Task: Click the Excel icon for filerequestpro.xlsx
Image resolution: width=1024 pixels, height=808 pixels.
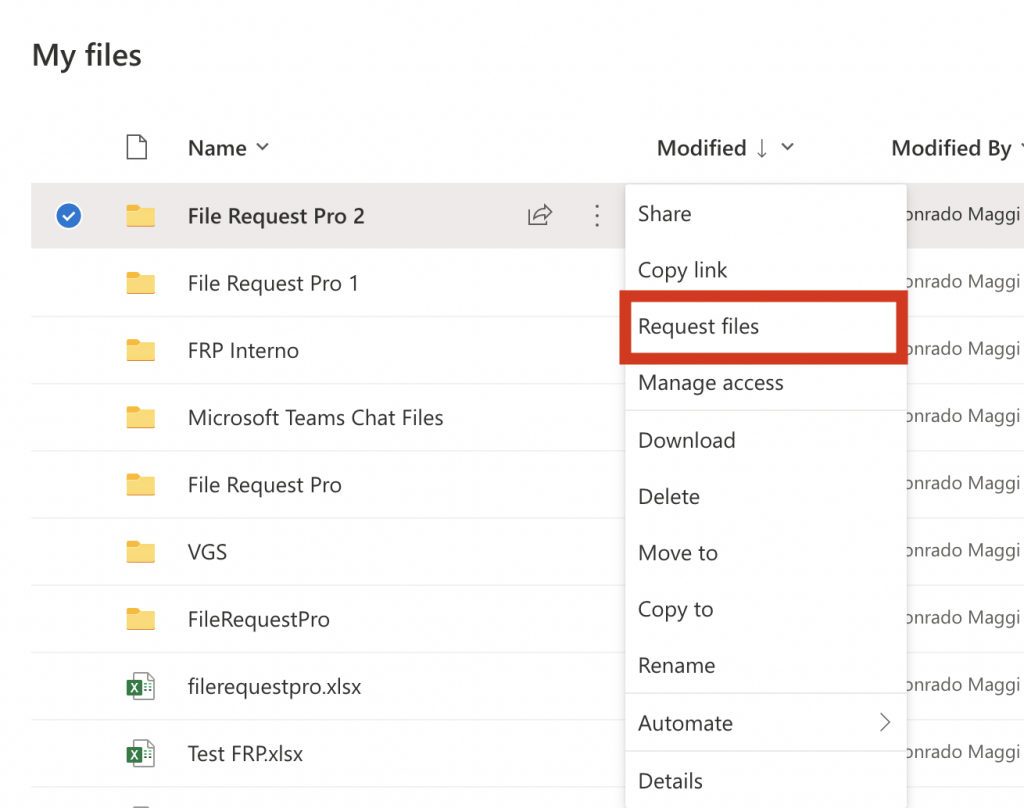Action: pos(140,686)
